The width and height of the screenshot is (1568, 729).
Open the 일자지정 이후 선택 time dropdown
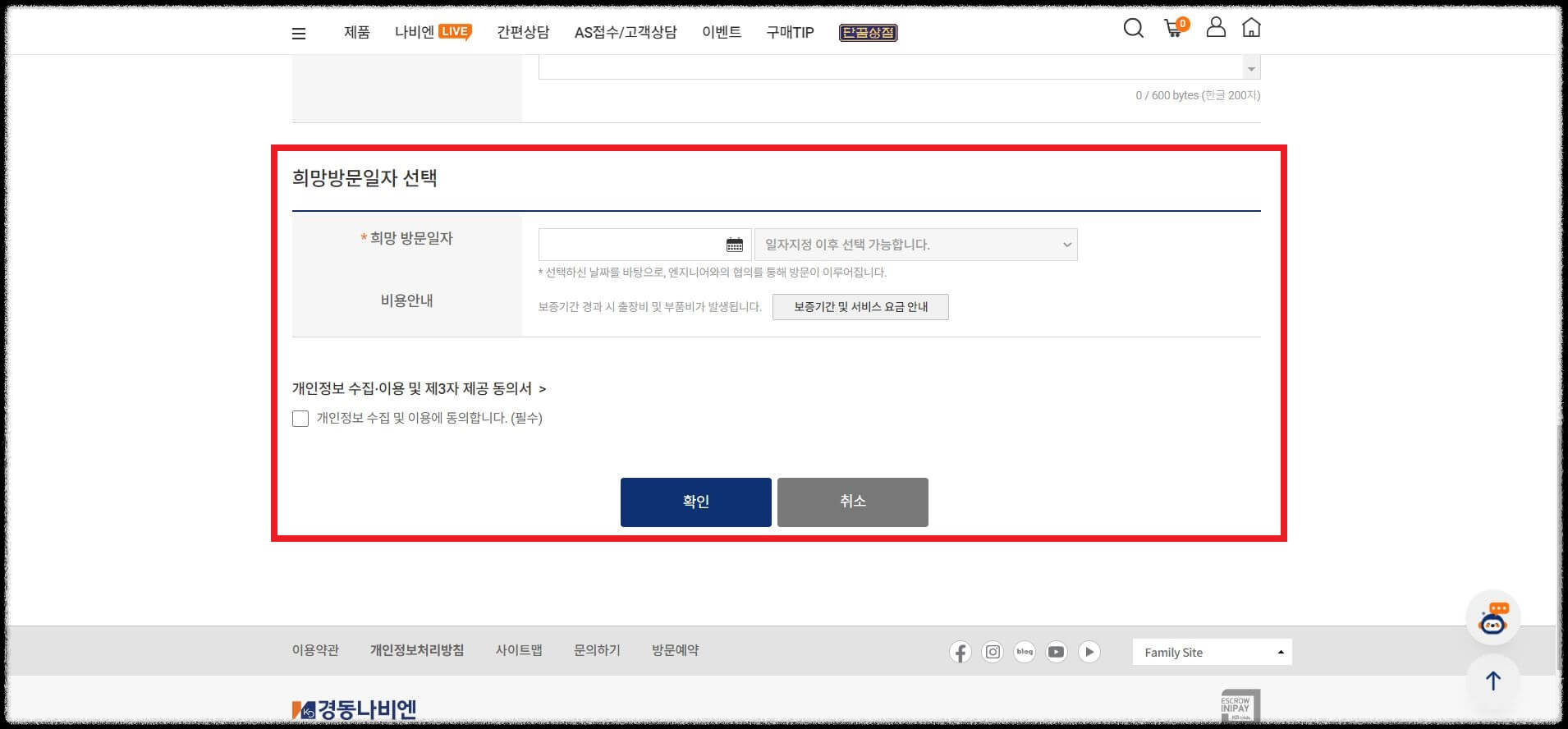pyautogui.click(x=916, y=245)
